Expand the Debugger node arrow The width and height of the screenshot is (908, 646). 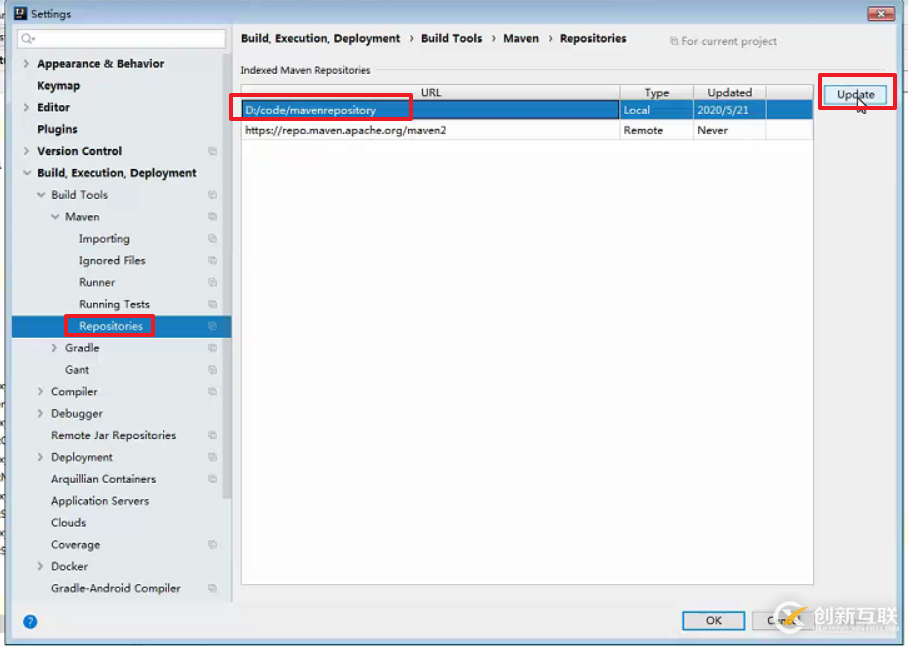(x=40, y=413)
